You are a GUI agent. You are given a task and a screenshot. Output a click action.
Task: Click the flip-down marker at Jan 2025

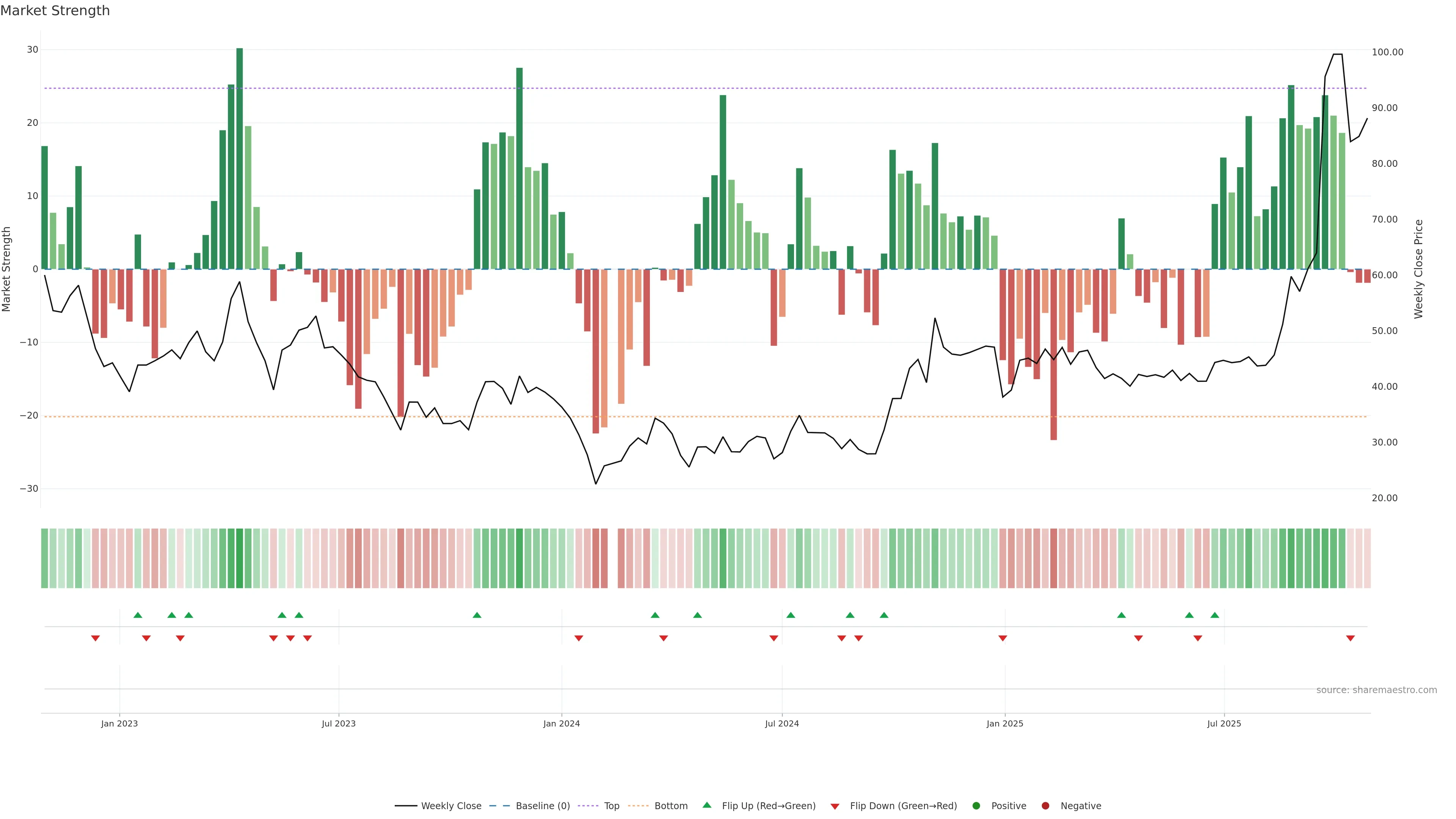(1003, 638)
